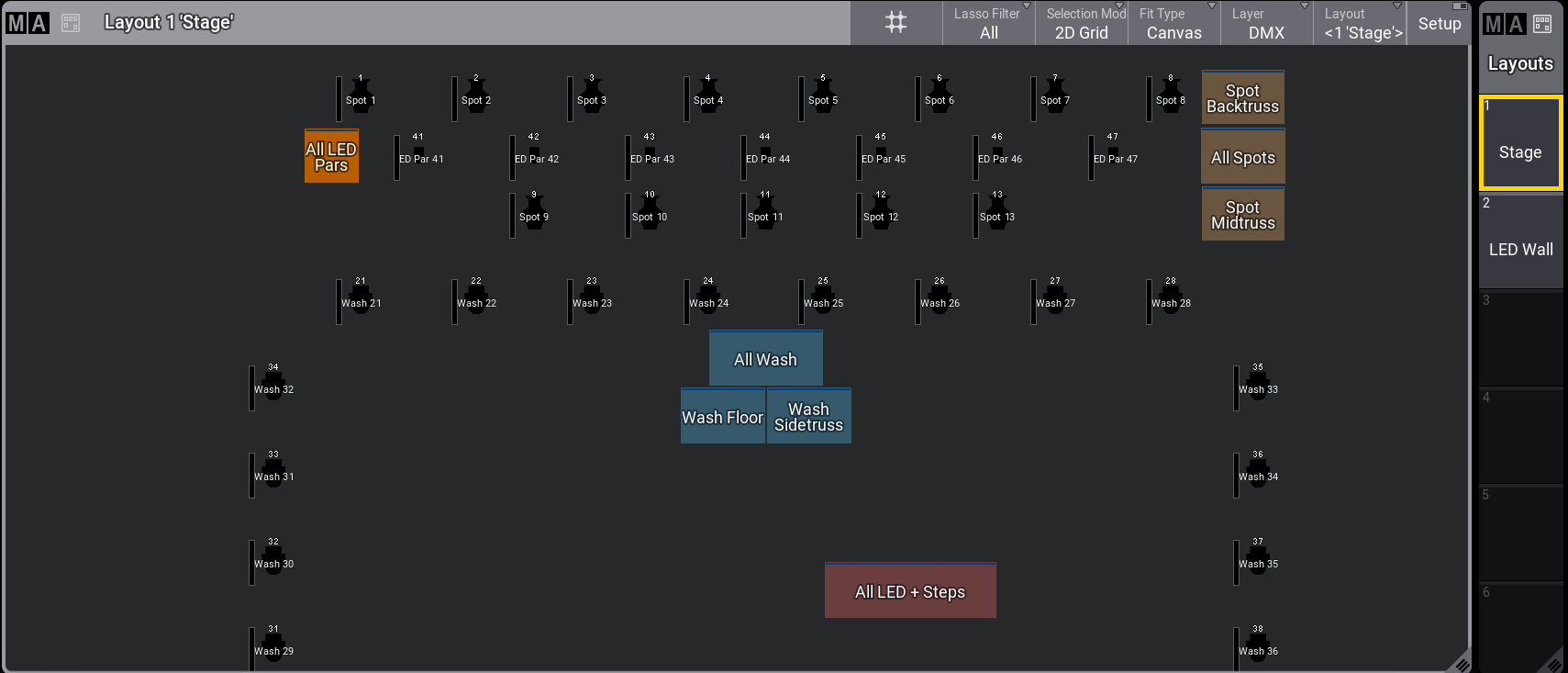Select the Spot 1 fixture icon
Viewport: 1568px width, 673px height.
click(x=361, y=97)
